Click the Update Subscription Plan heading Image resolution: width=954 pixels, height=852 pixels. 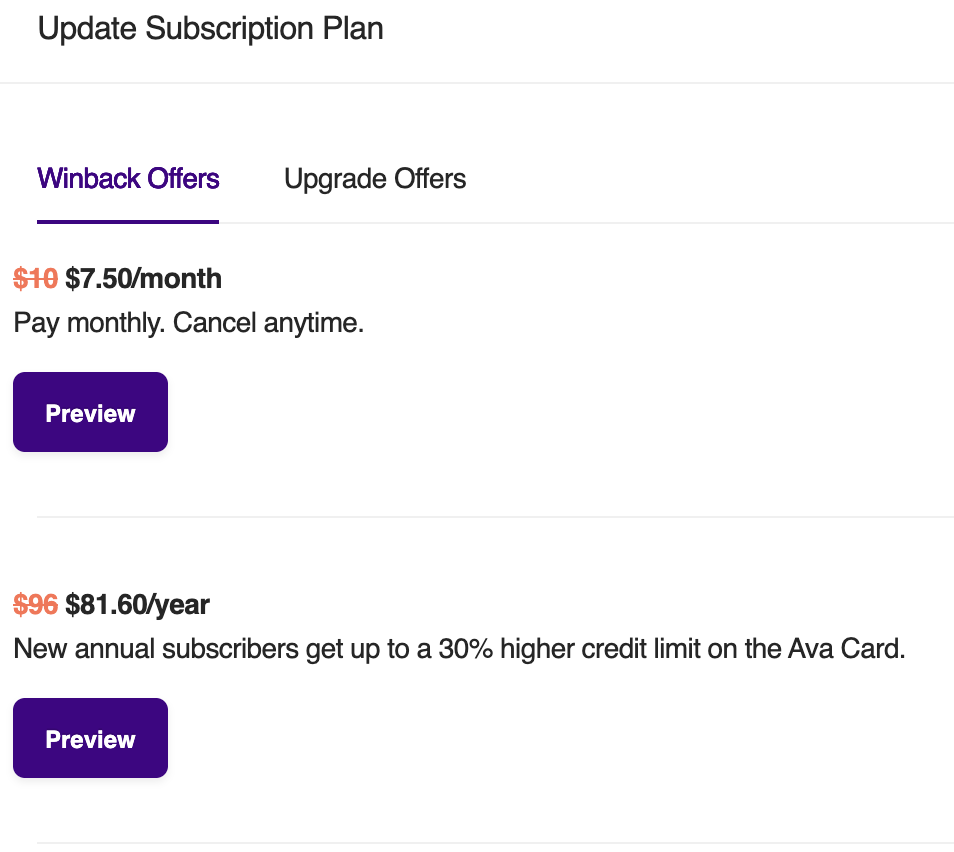coord(210,28)
